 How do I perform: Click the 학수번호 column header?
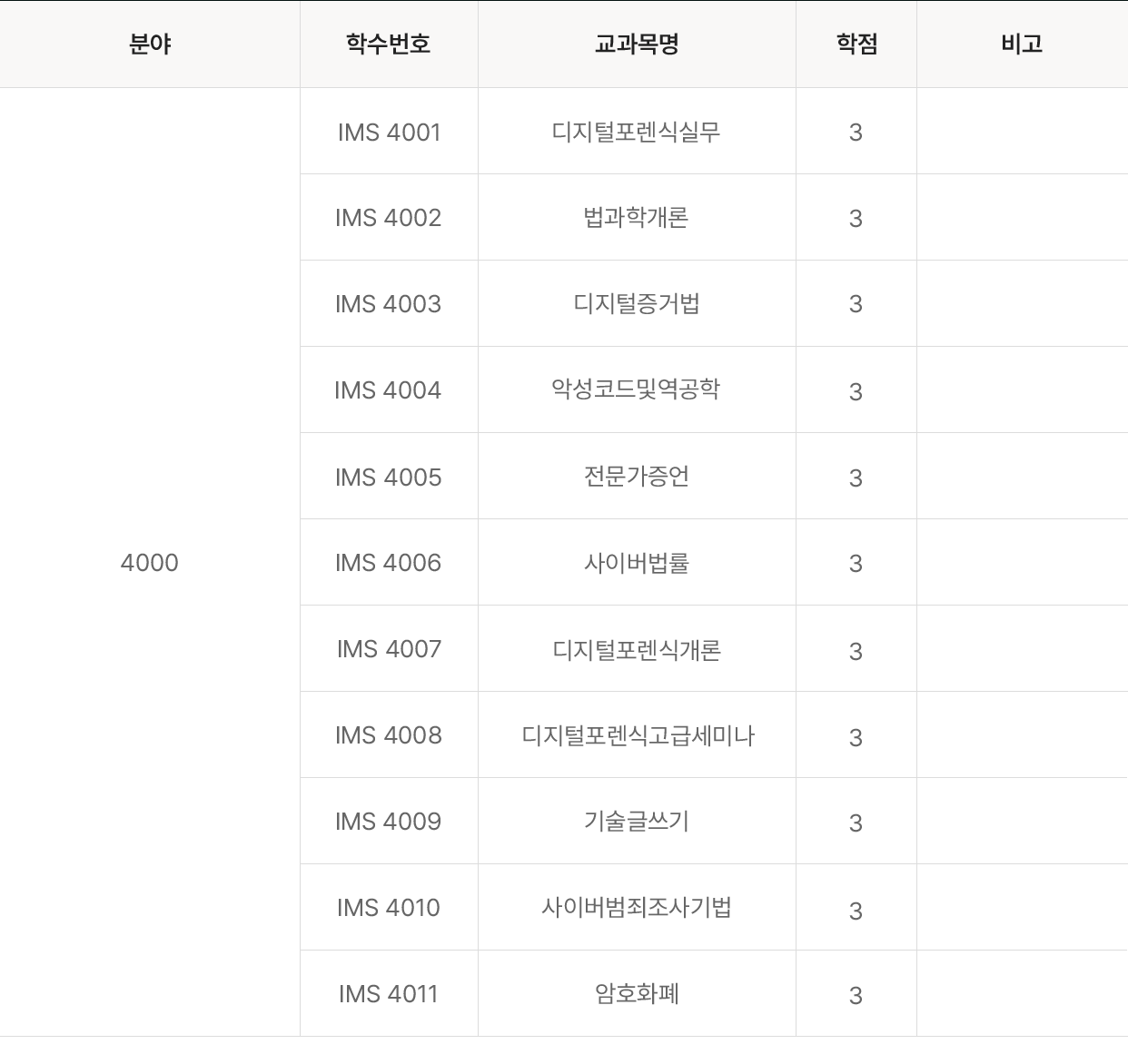[x=389, y=44]
